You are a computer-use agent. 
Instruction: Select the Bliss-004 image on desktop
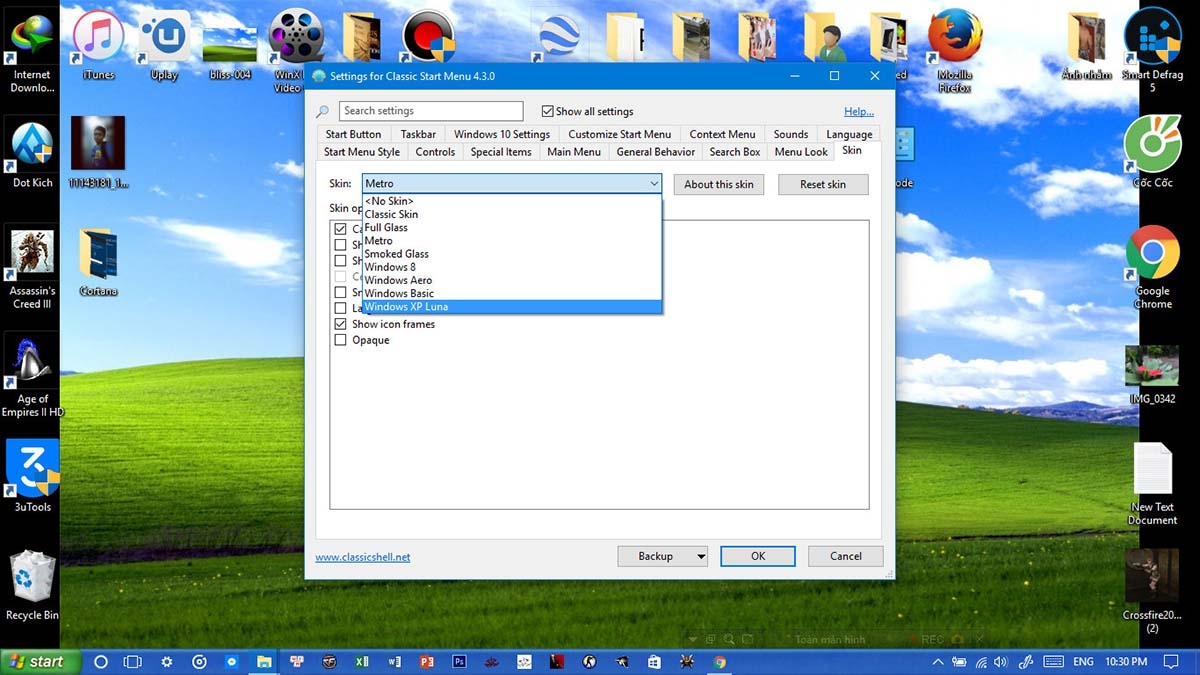tap(229, 50)
